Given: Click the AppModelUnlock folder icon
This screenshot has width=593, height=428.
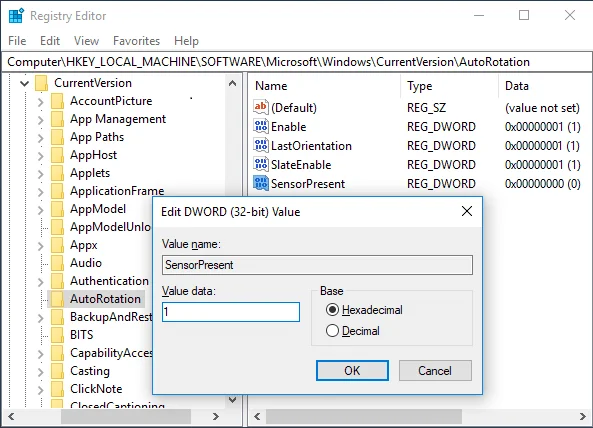Looking at the screenshot, I should pos(57,227).
